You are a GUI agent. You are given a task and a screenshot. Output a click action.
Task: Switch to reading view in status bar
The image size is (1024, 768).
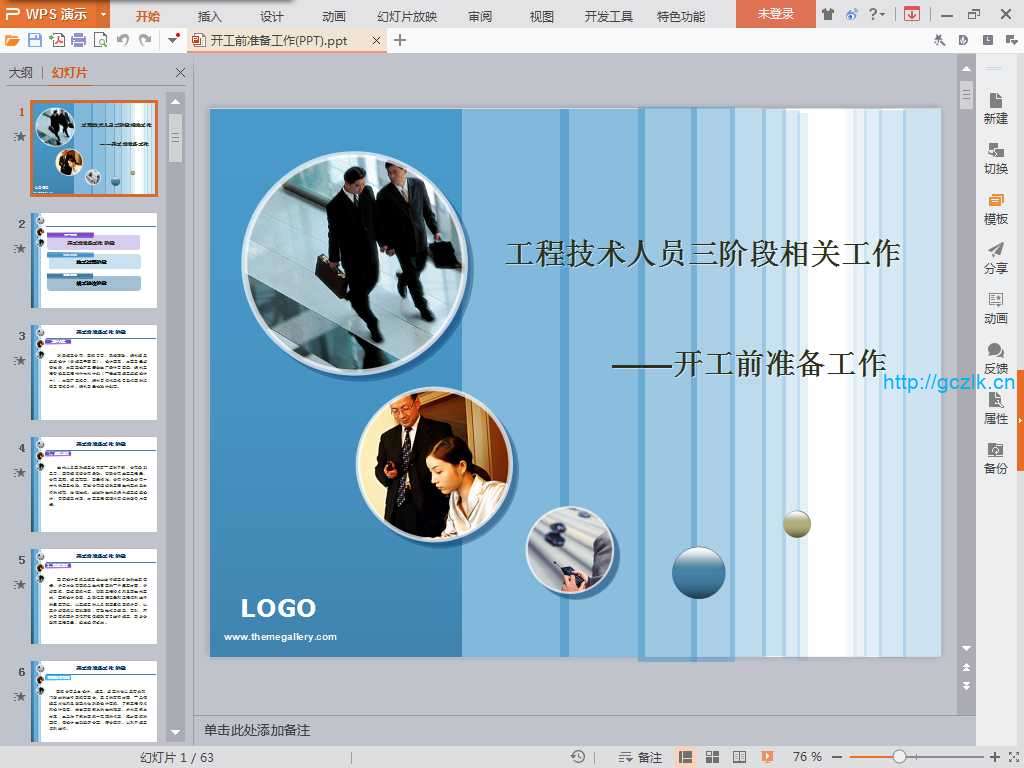click(x=739, y=757)
